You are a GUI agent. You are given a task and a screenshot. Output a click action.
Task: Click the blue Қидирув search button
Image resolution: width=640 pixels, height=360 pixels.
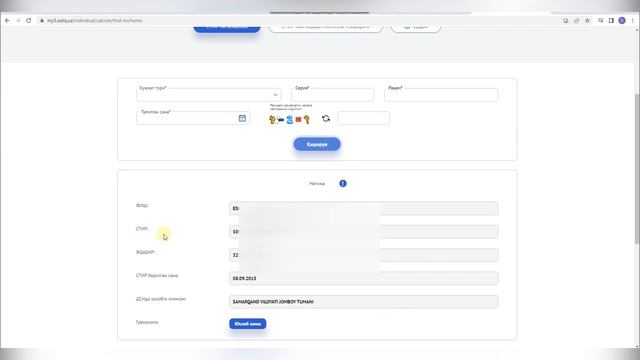click(x=317, y=144)
